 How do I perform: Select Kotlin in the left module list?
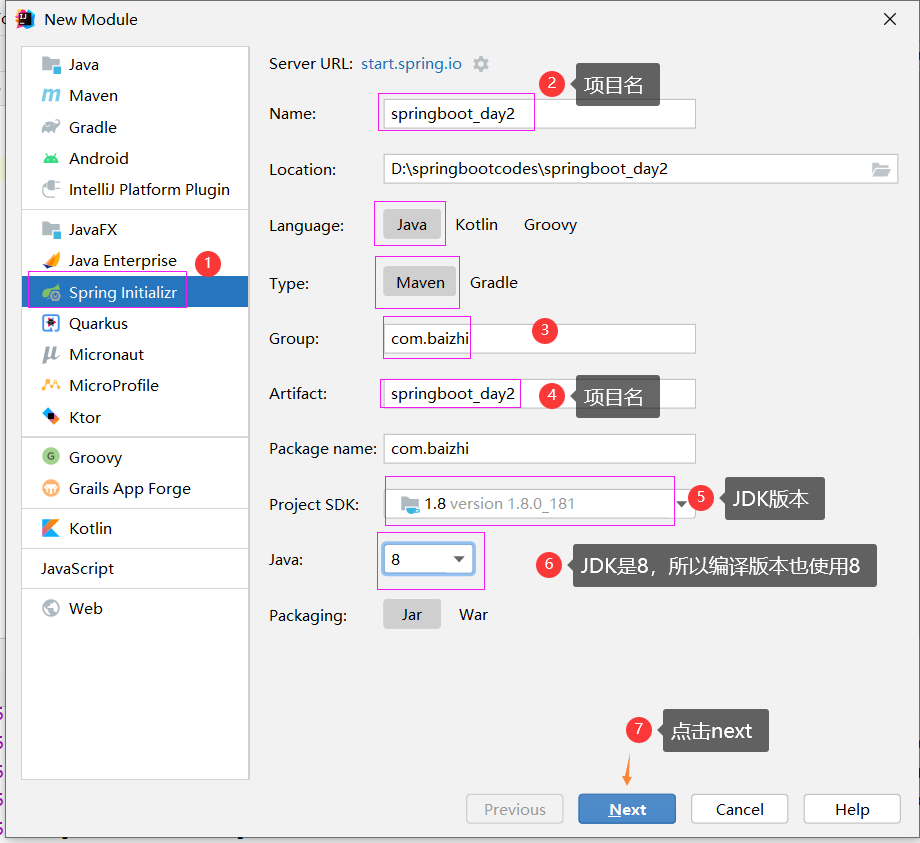coord(135,528)
